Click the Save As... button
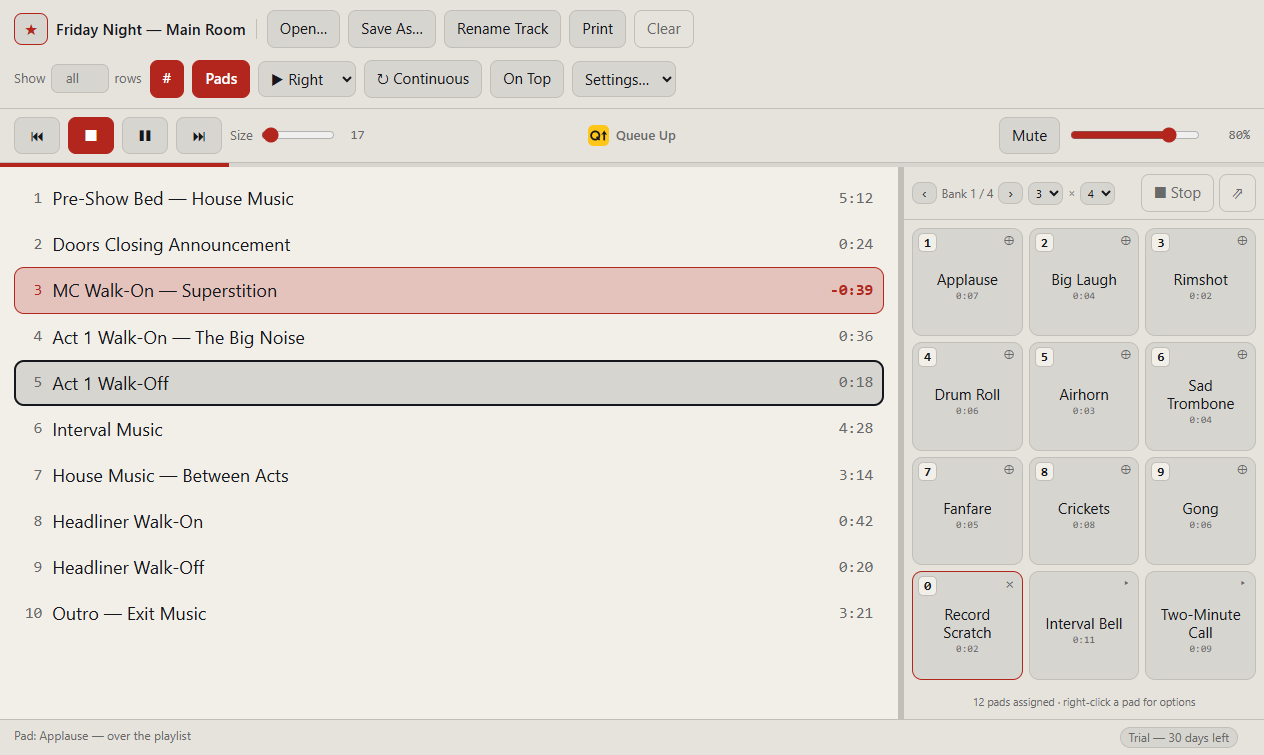The width and height of the screenshot is (1264, 755). [392, 29]
